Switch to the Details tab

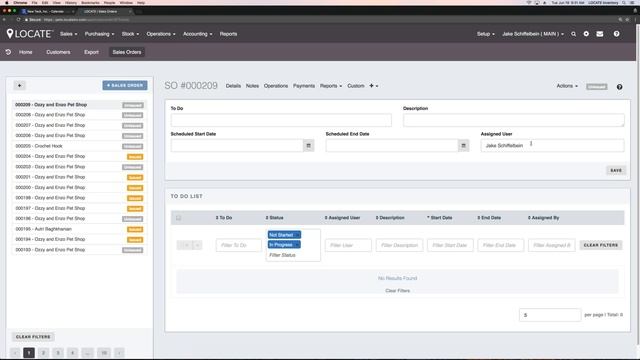233,86
